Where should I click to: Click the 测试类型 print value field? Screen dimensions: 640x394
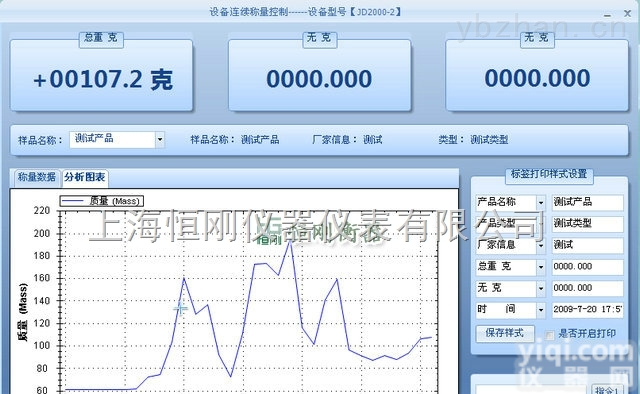coord(587,224)
